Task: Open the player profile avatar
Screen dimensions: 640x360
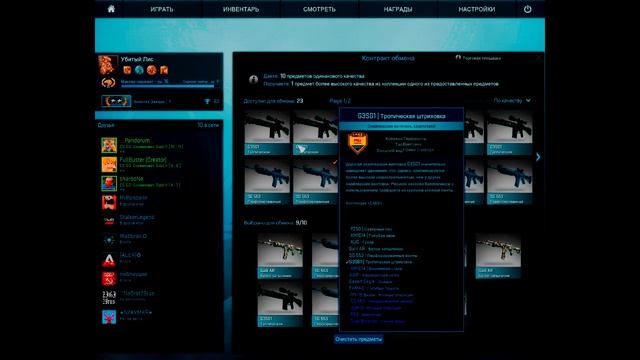Action: point(108,65)
